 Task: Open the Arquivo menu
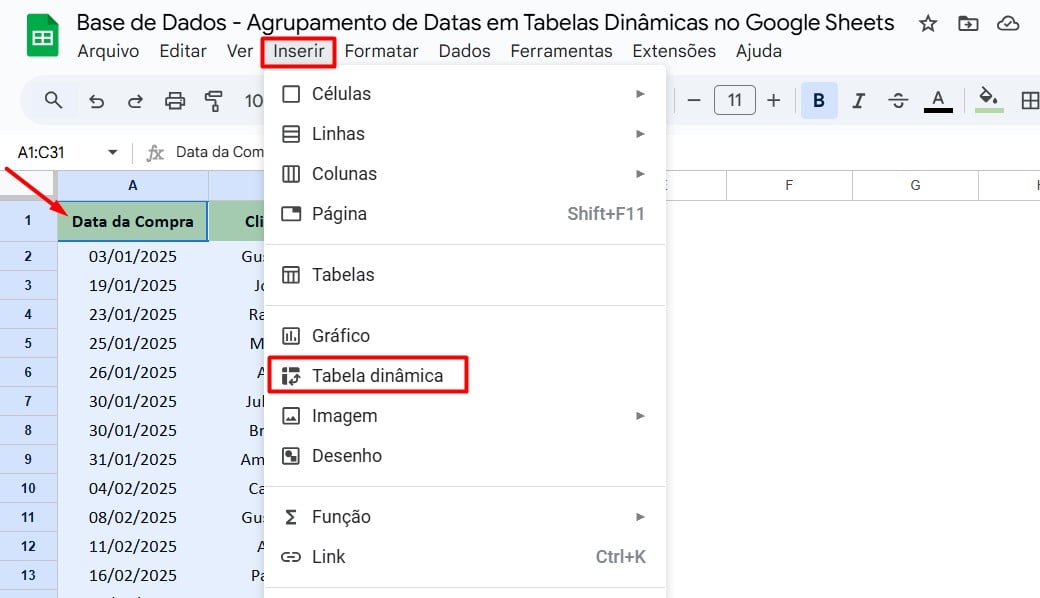(108, 51)
